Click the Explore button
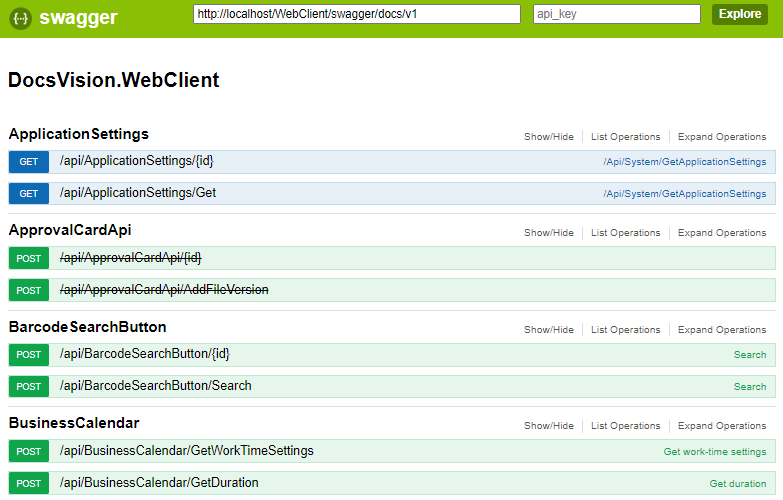Viewport: 783px width, 500px height. (x=739, y=14)
